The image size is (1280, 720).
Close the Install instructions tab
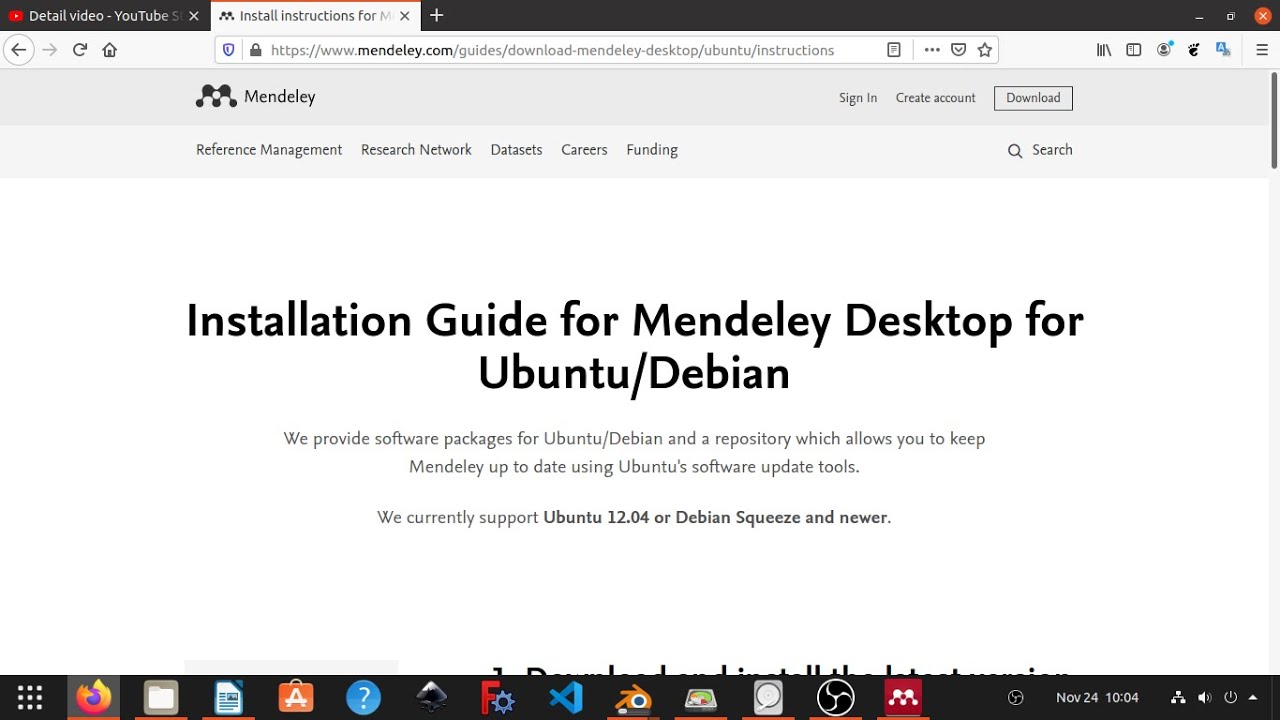point(404,16)
